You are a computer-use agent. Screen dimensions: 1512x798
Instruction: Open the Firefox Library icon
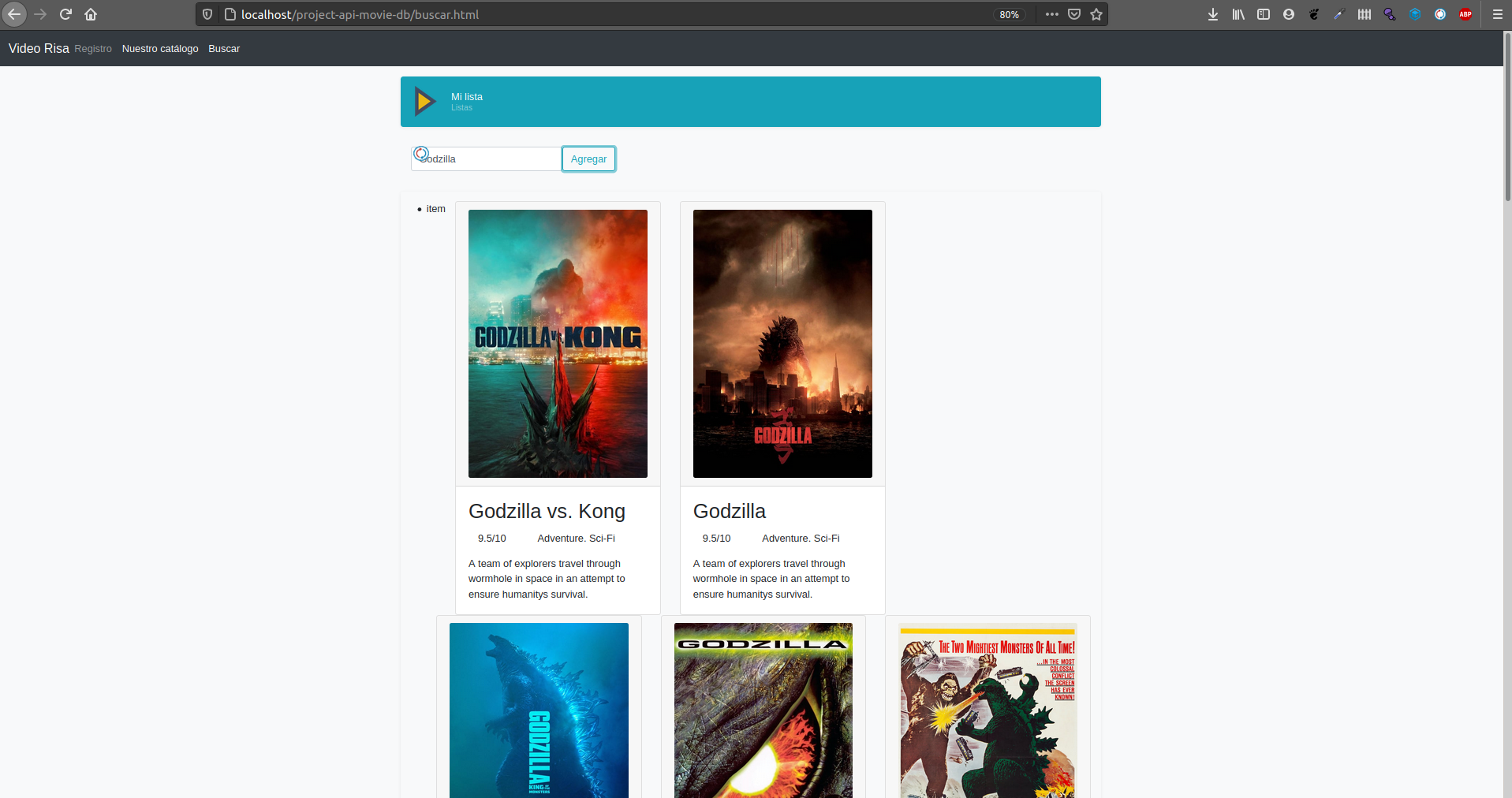click(1237, 14)
